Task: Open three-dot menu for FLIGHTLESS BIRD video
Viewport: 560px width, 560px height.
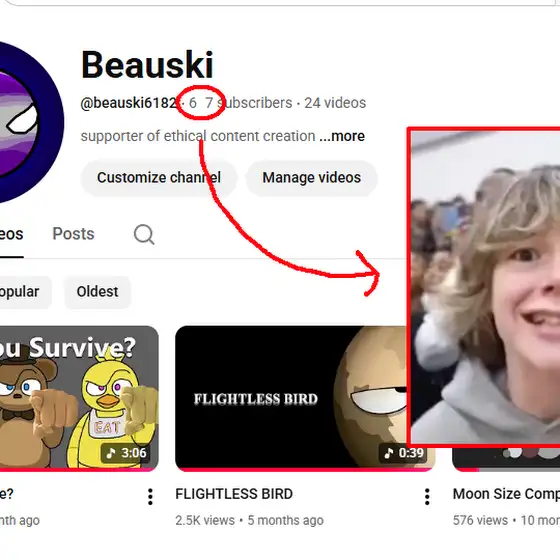Action: [427, 496]
